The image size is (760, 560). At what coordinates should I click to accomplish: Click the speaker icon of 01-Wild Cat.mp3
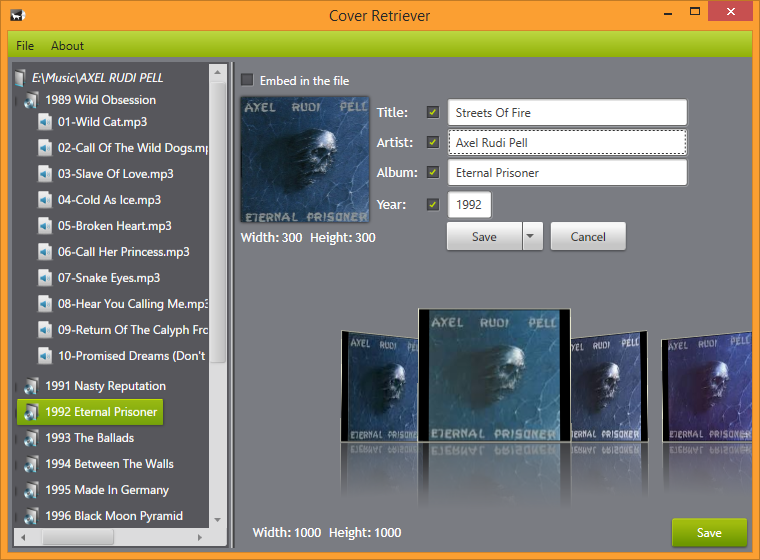pos(45,122)
